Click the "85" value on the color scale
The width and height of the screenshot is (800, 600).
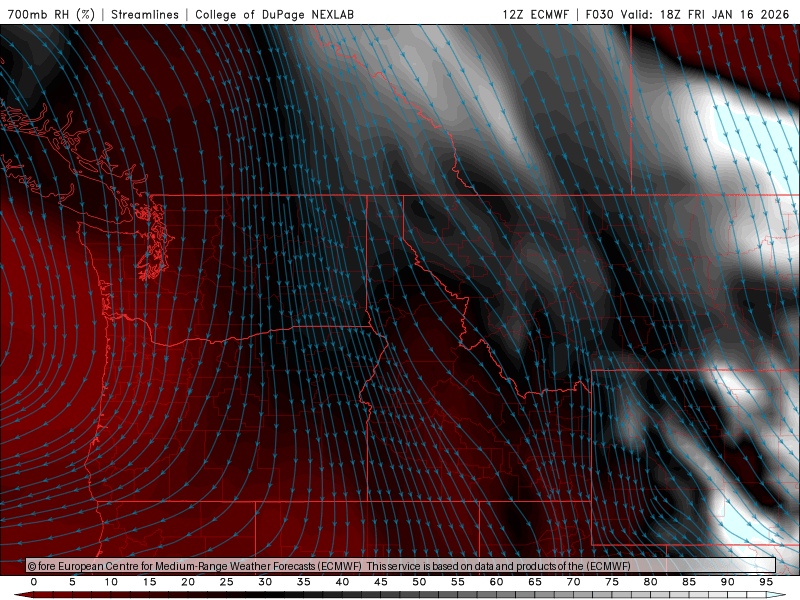point(689,582)
